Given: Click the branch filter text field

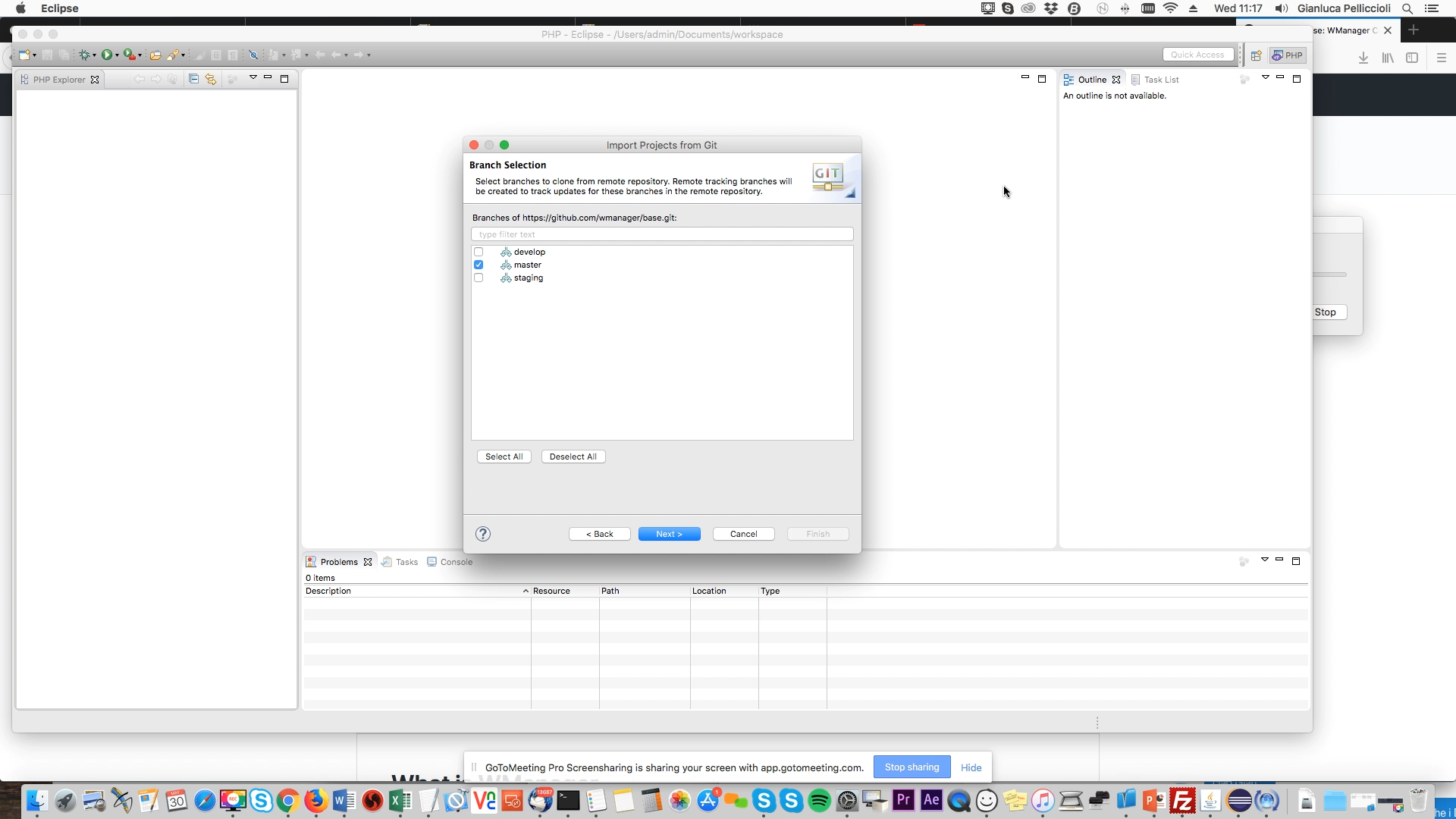Looking at the screenshot, I should 661,234.
